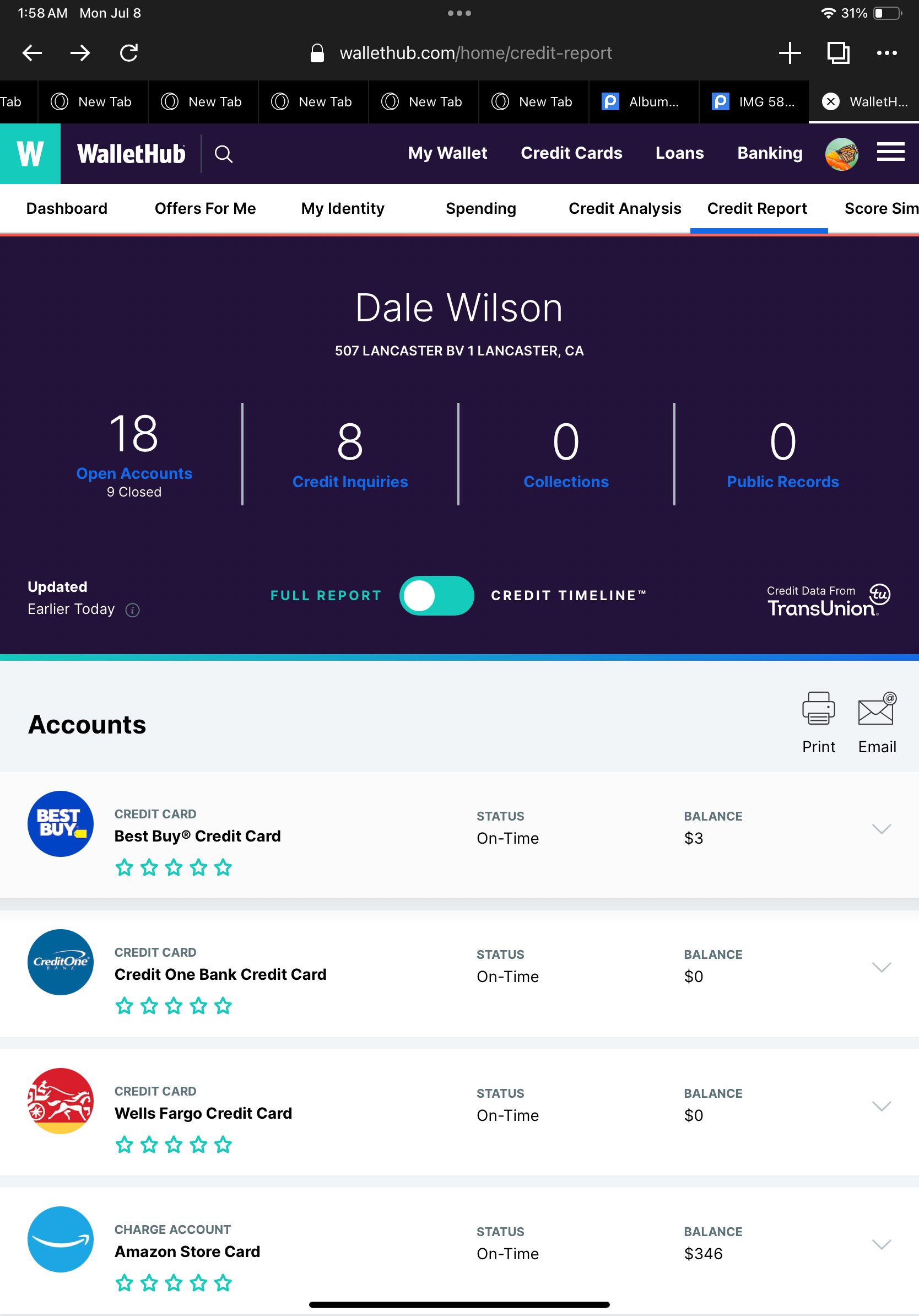Tap the Wi-Fi icon in the status bar
Viewport: 919px width, 1316px height.
828,13
